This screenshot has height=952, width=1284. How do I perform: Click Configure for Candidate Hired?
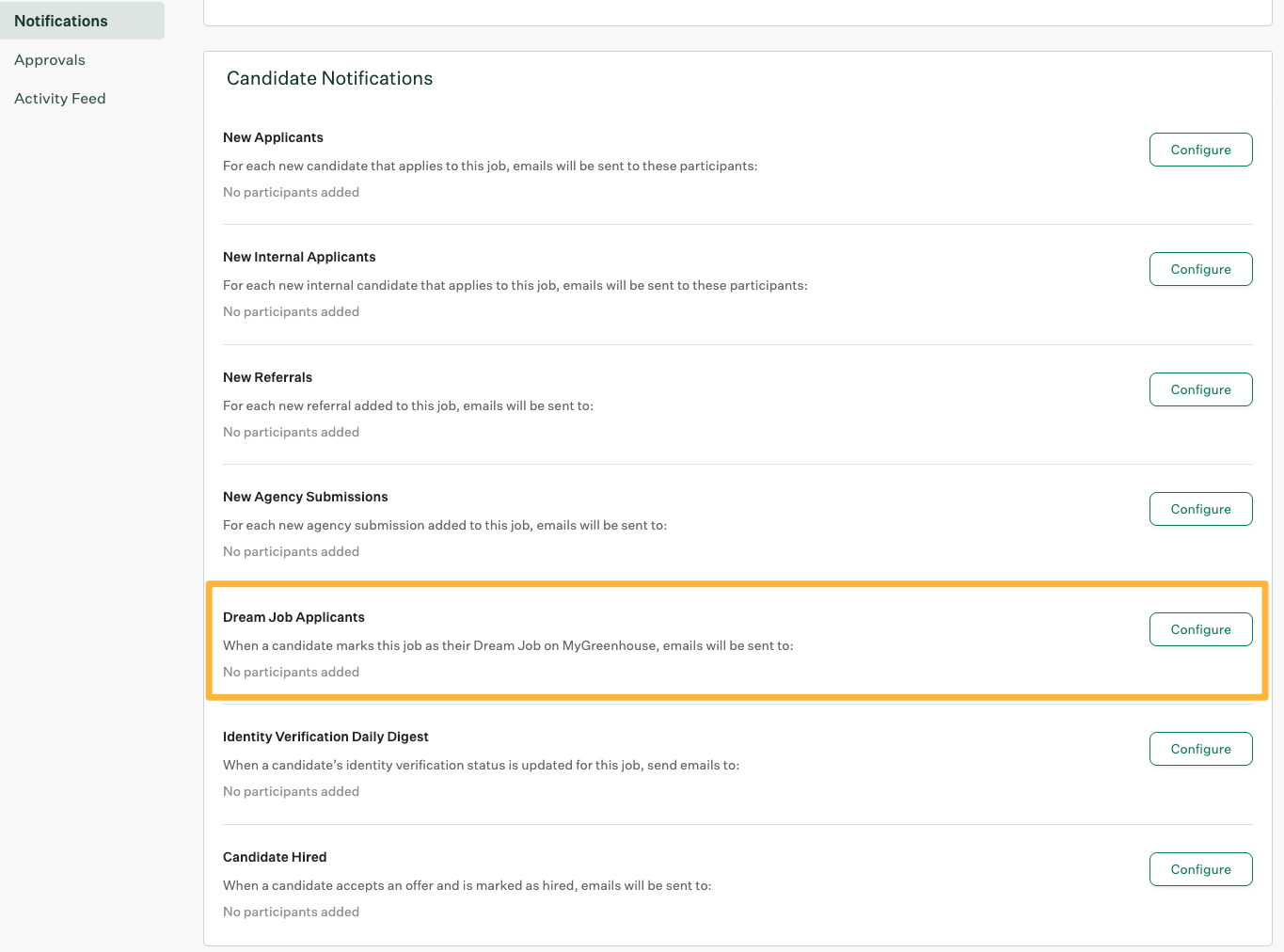[x=1200, y=869]
